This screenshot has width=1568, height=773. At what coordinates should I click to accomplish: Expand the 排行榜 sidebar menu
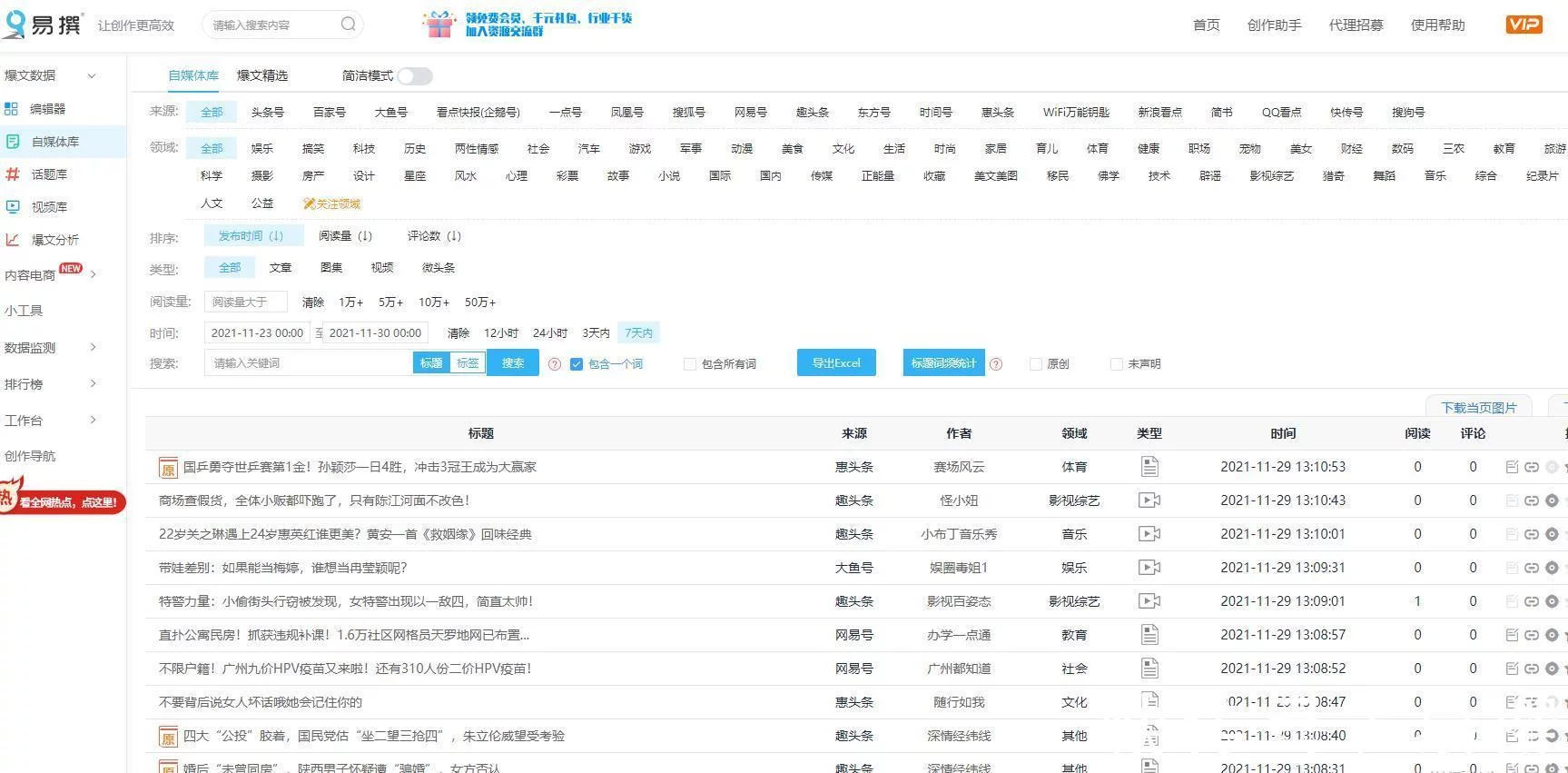coord(93,384)
